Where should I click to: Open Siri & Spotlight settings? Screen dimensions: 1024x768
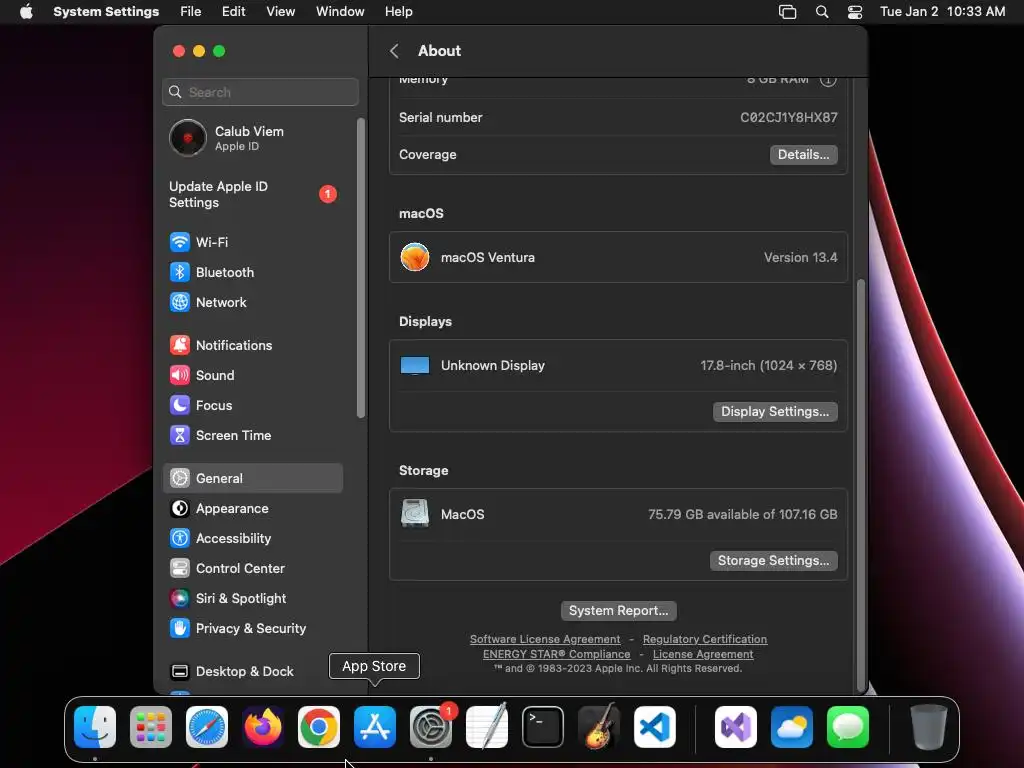coord(253,598)
